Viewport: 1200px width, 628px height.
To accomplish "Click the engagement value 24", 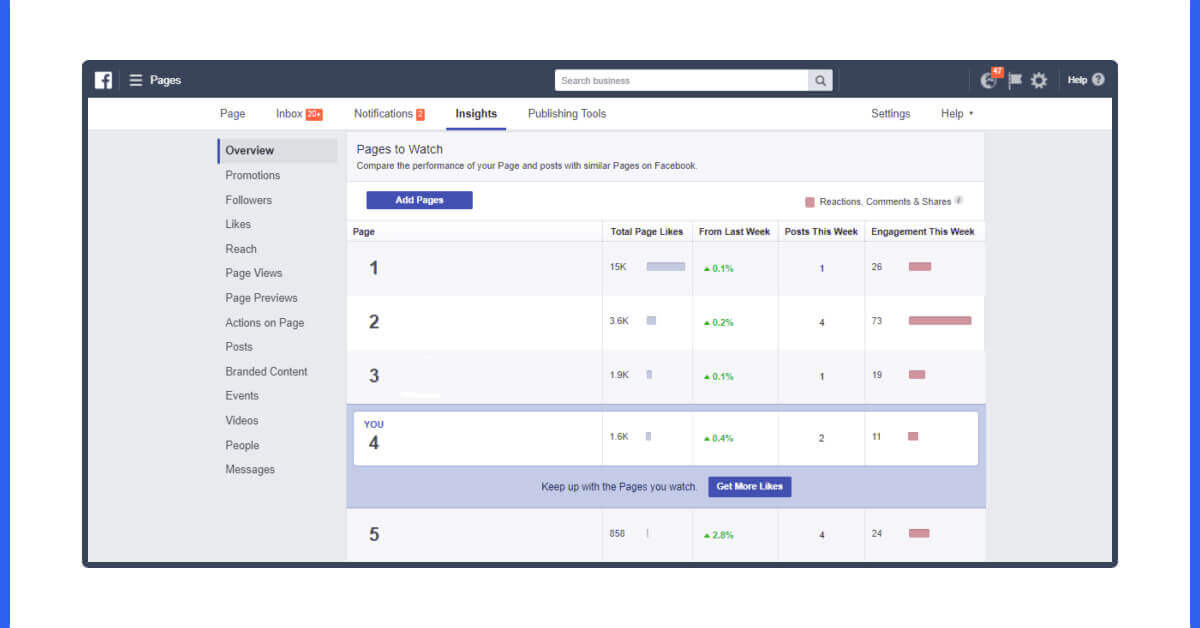I will click(877, 534).
